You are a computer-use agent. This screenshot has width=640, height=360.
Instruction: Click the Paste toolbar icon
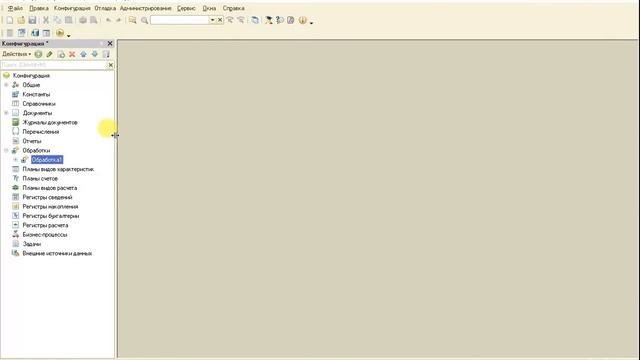coord(69,20)
